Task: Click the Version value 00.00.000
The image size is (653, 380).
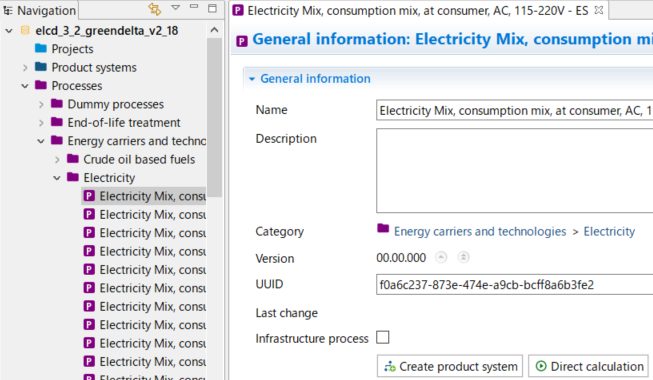Action: tap(401, 258)
